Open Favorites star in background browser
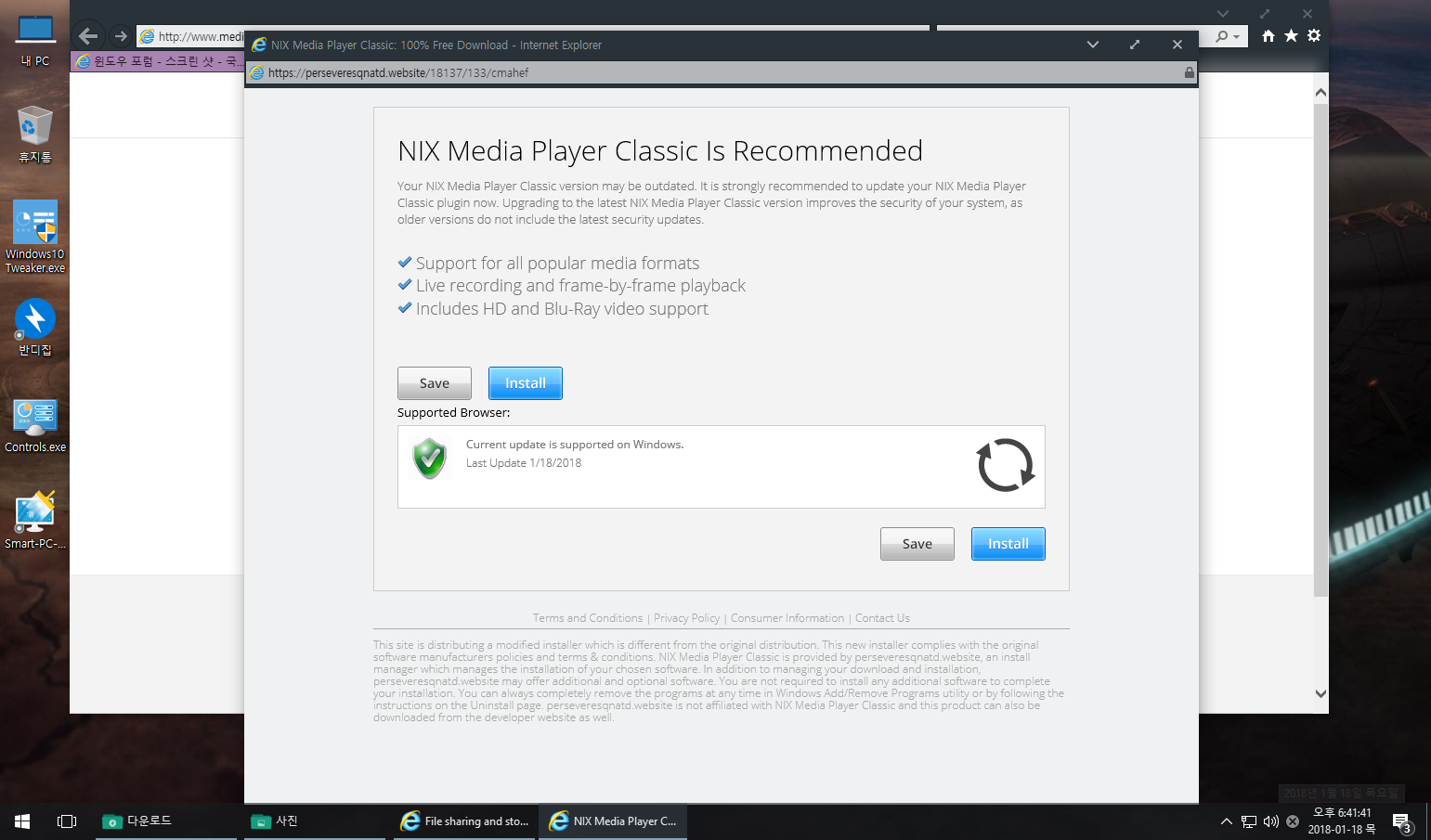1431x840 pixels. [x=1291, y=35]
